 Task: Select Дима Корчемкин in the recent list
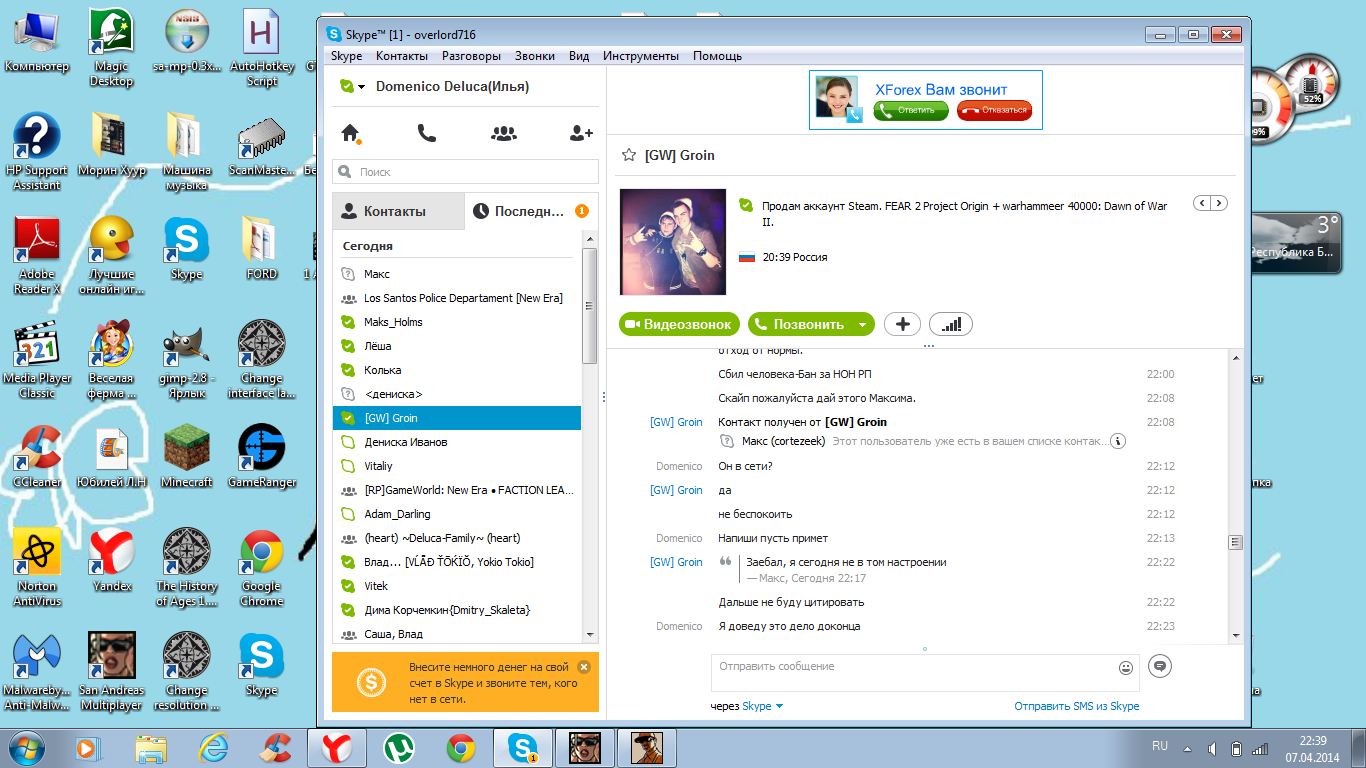click(457, 610)
